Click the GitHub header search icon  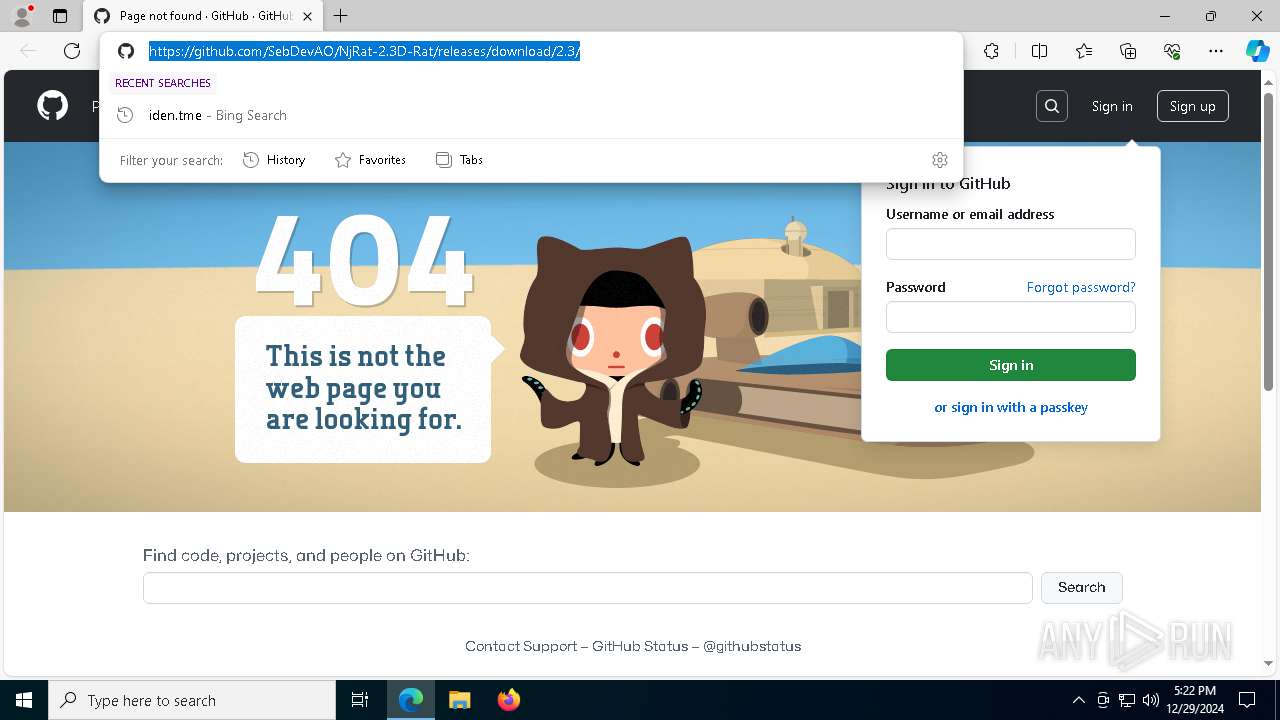coord(1052,106)
